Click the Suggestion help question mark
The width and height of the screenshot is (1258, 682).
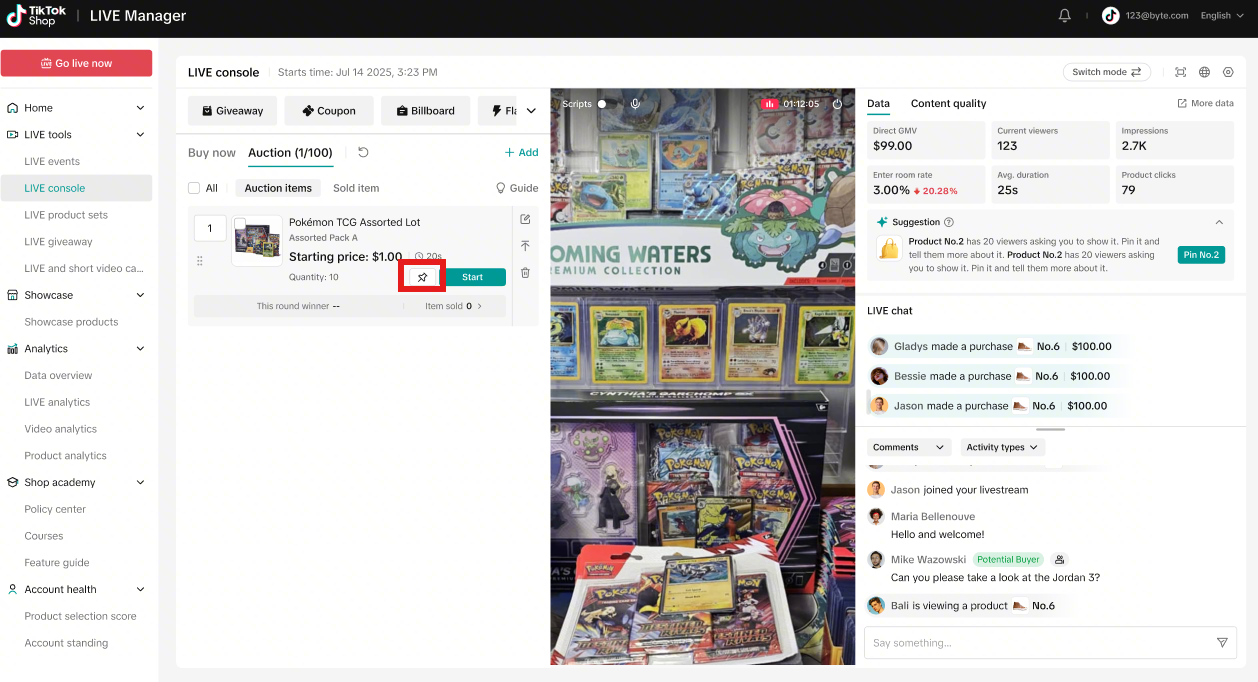click(949, 222)
